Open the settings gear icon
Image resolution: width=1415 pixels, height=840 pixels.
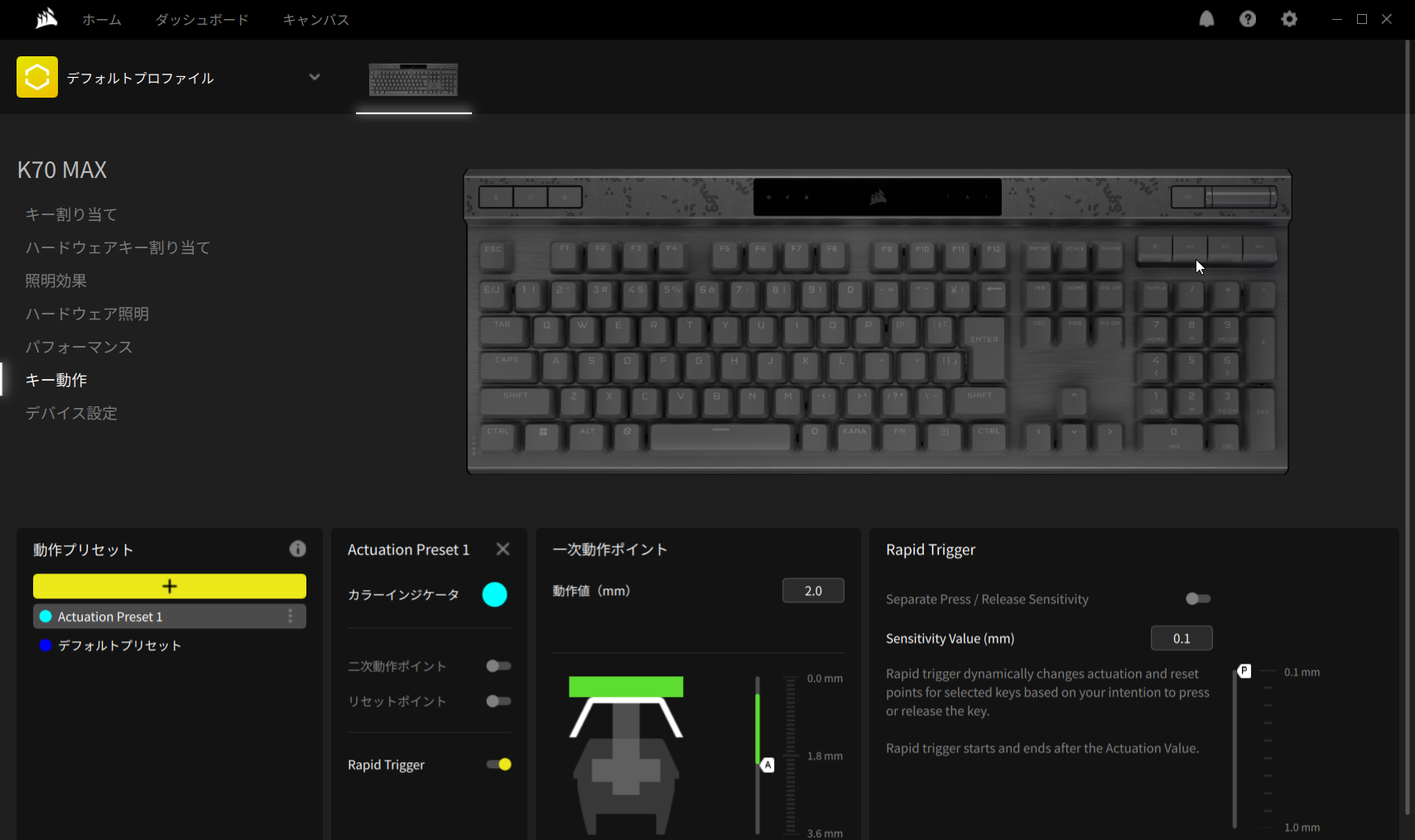[1289, 19]
